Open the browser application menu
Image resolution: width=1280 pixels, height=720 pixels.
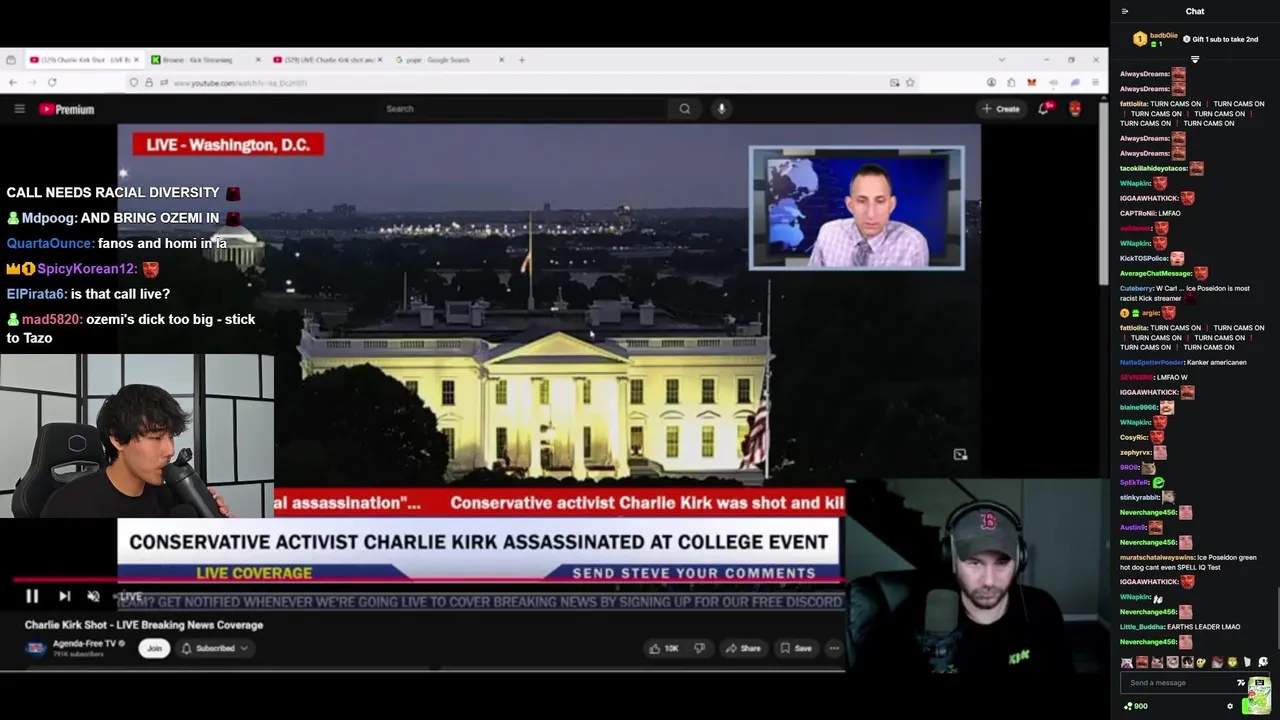(1095, 83)
